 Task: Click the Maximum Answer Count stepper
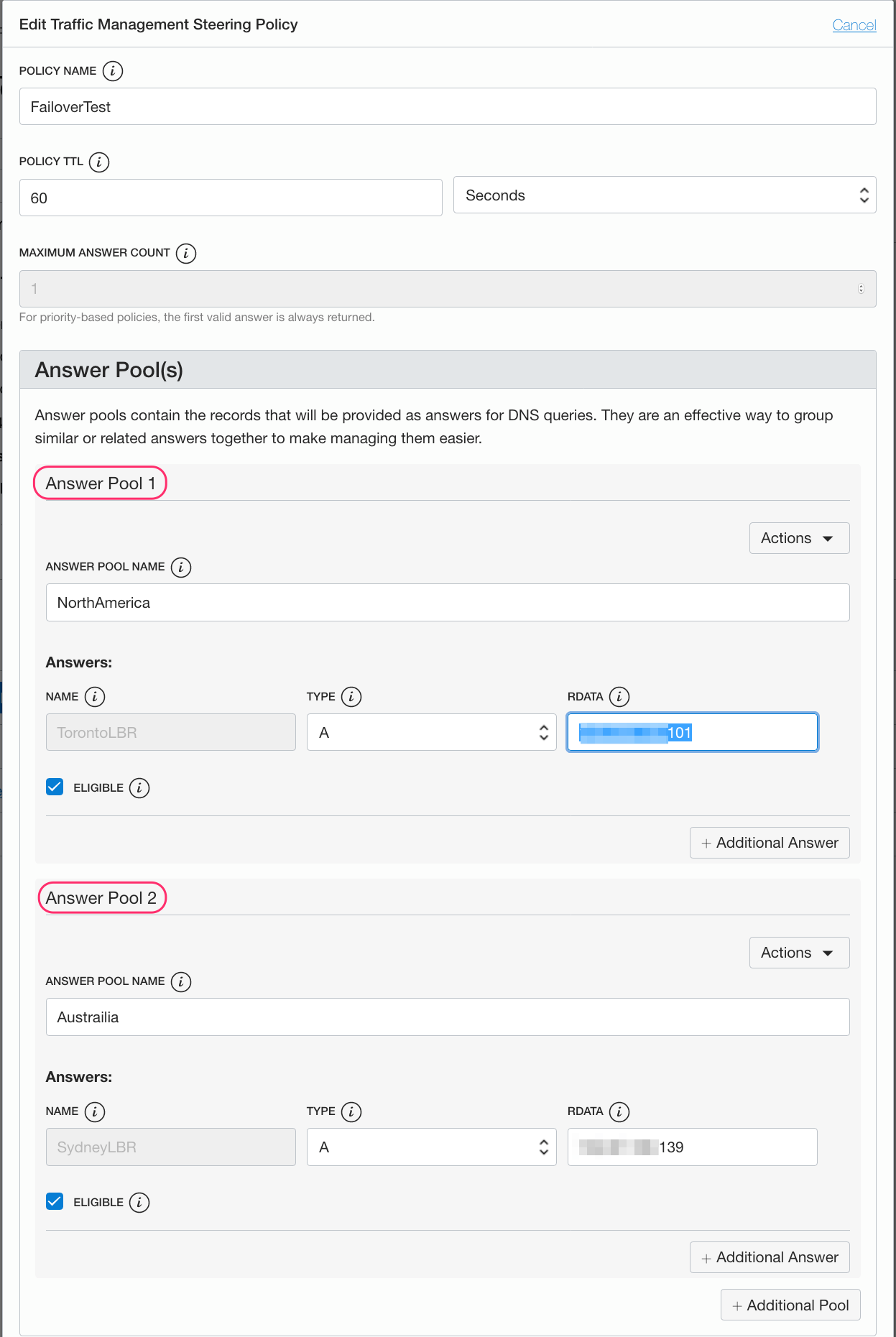[x=861, y=290]
